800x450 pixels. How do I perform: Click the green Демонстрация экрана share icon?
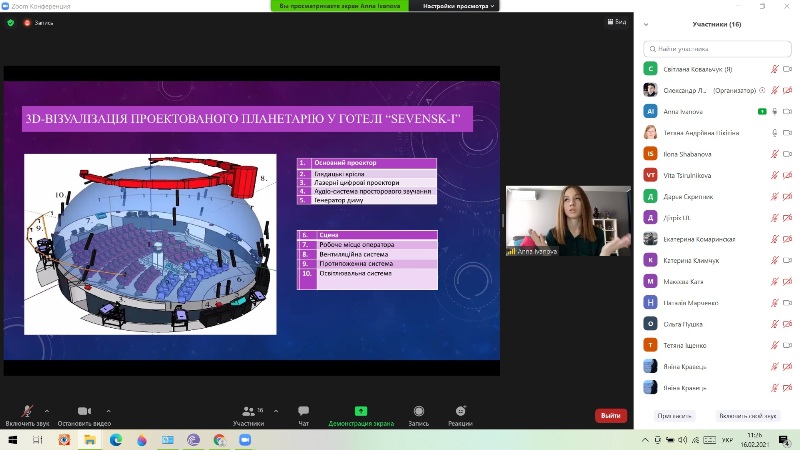361,411
